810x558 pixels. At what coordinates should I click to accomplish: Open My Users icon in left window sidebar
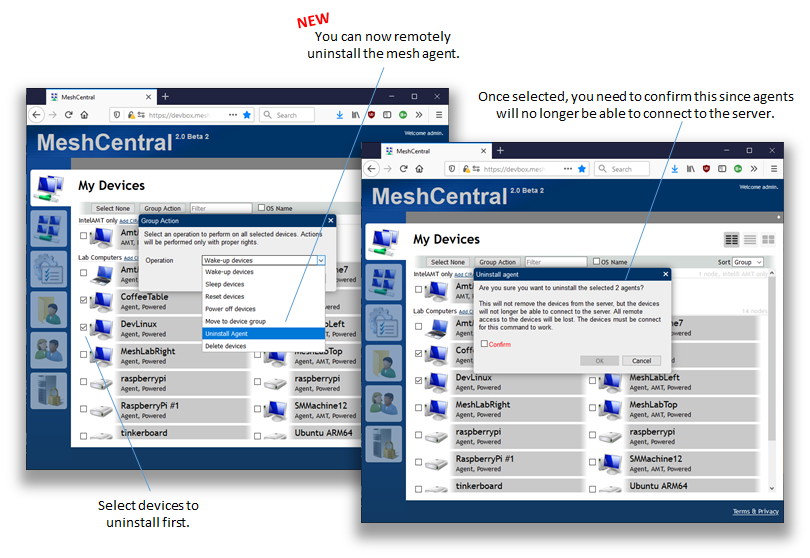(49, 350)
